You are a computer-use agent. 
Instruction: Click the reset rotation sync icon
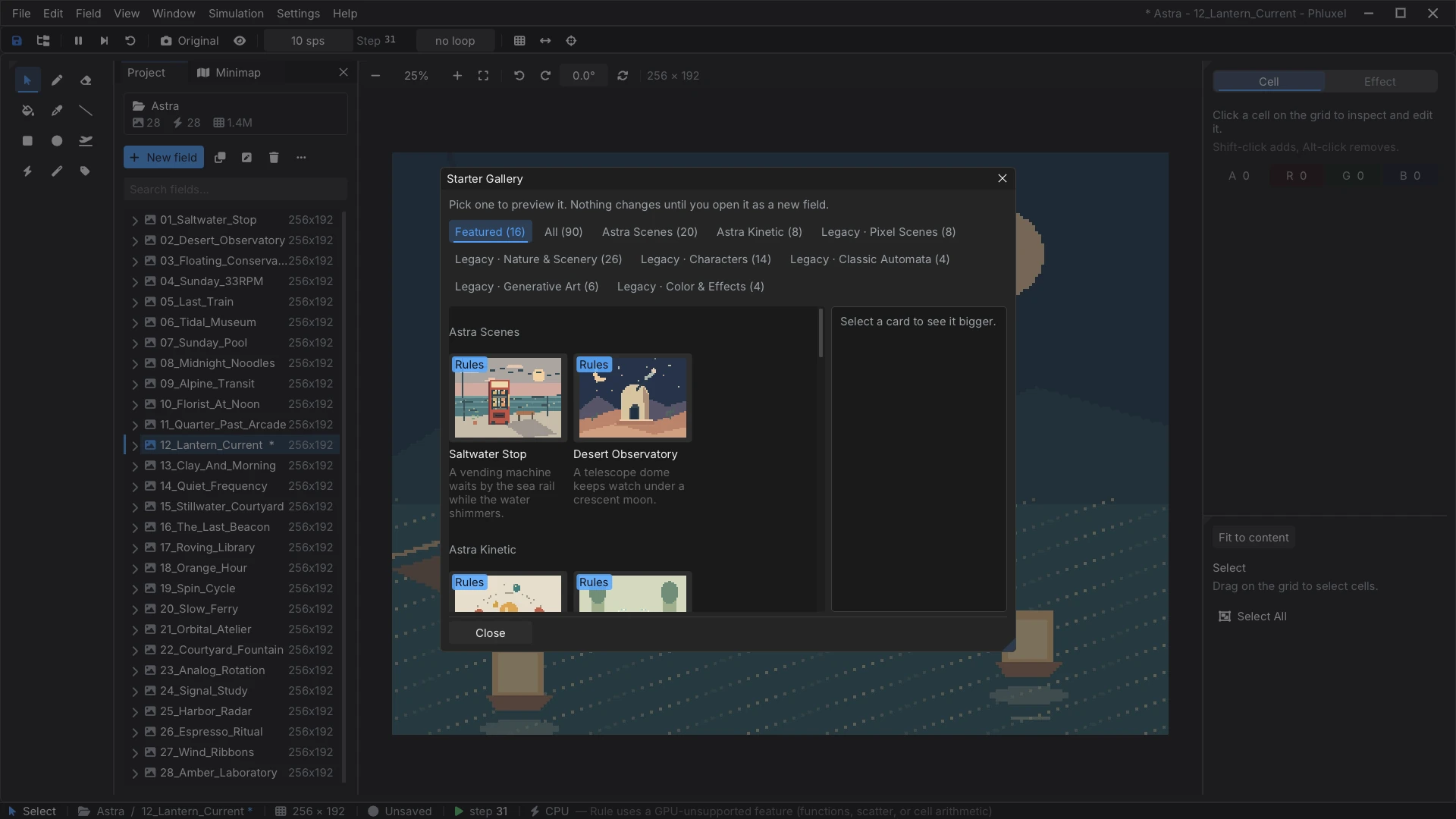[x=623, y=76]
